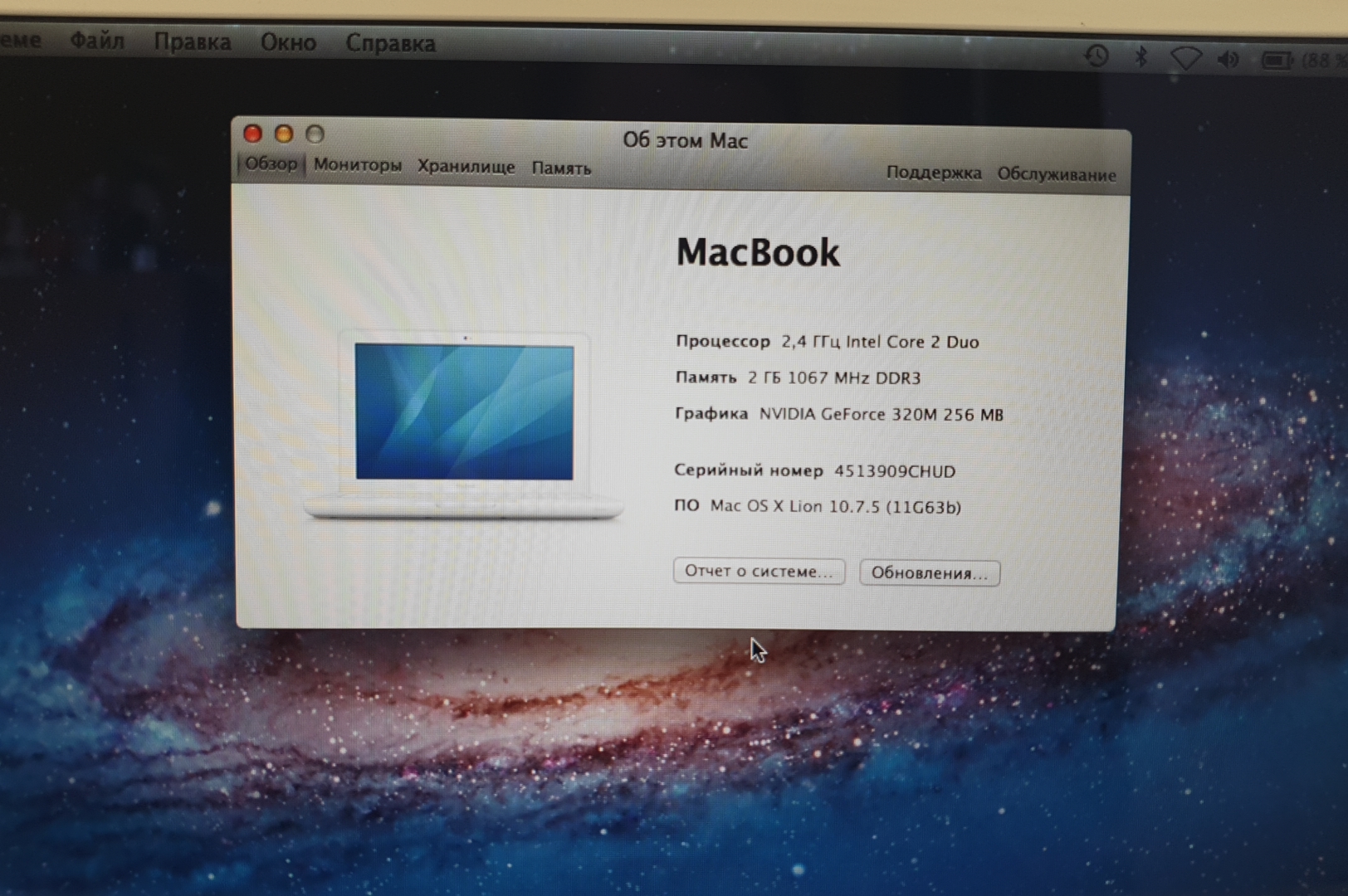The height and width of the screenshot is (896, 1348).
Task: Click the Графика label
Action: [711, 413]
